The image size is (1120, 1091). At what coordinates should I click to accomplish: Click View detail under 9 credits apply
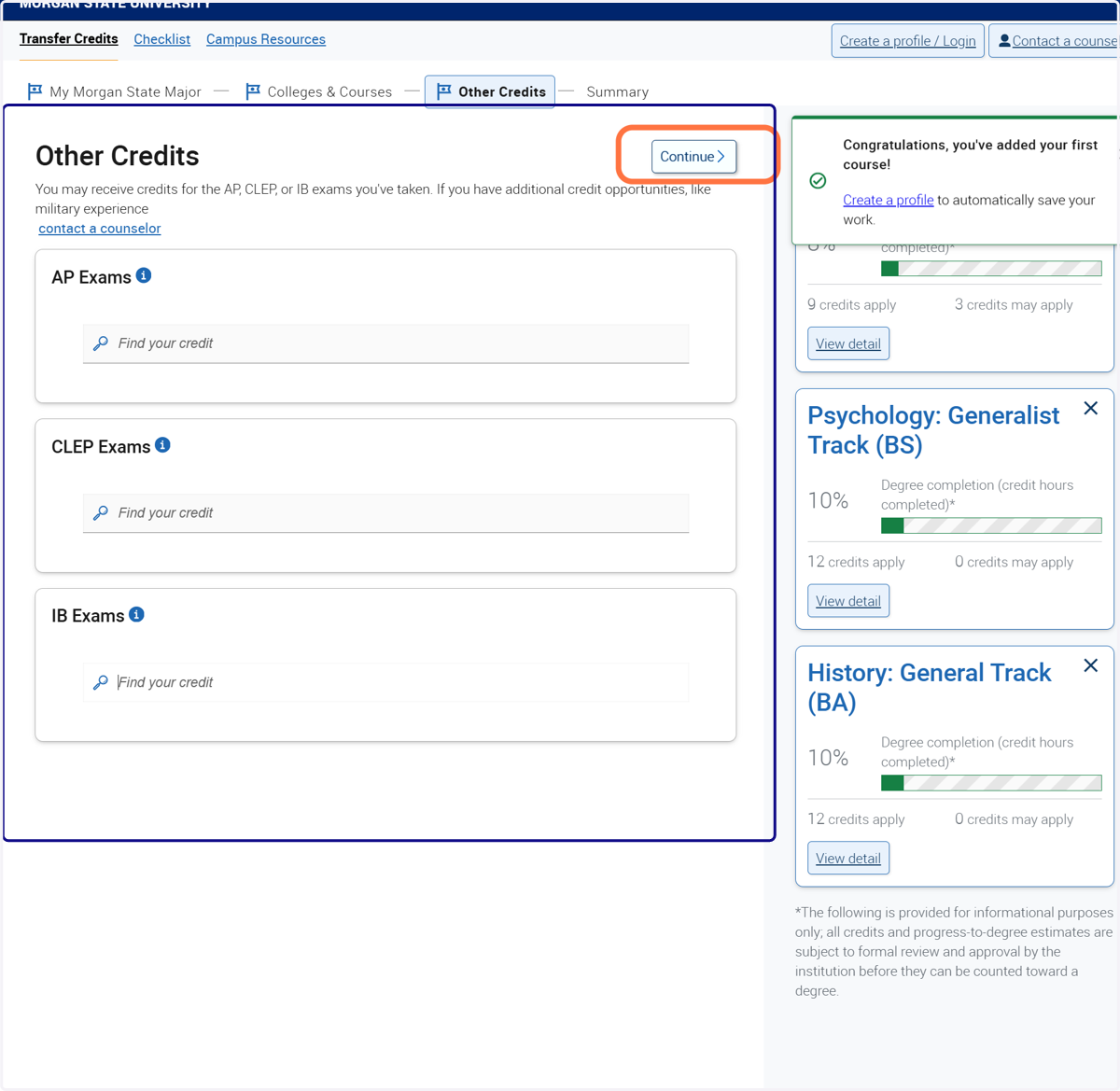click(848, 343)
